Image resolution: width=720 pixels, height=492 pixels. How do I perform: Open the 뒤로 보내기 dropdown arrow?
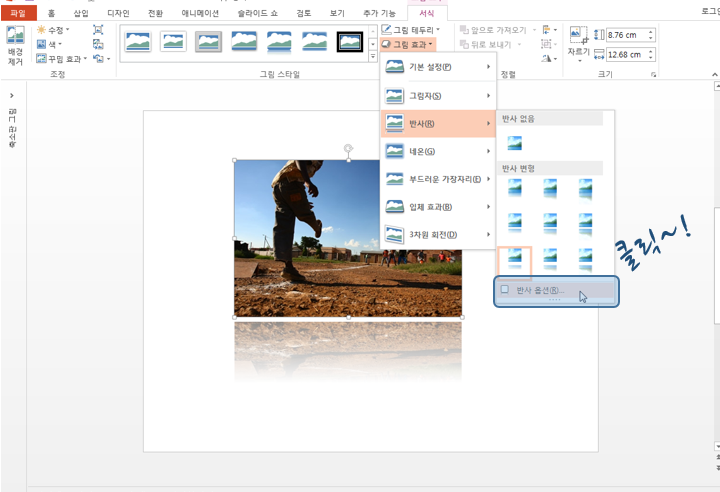[519, 44]
